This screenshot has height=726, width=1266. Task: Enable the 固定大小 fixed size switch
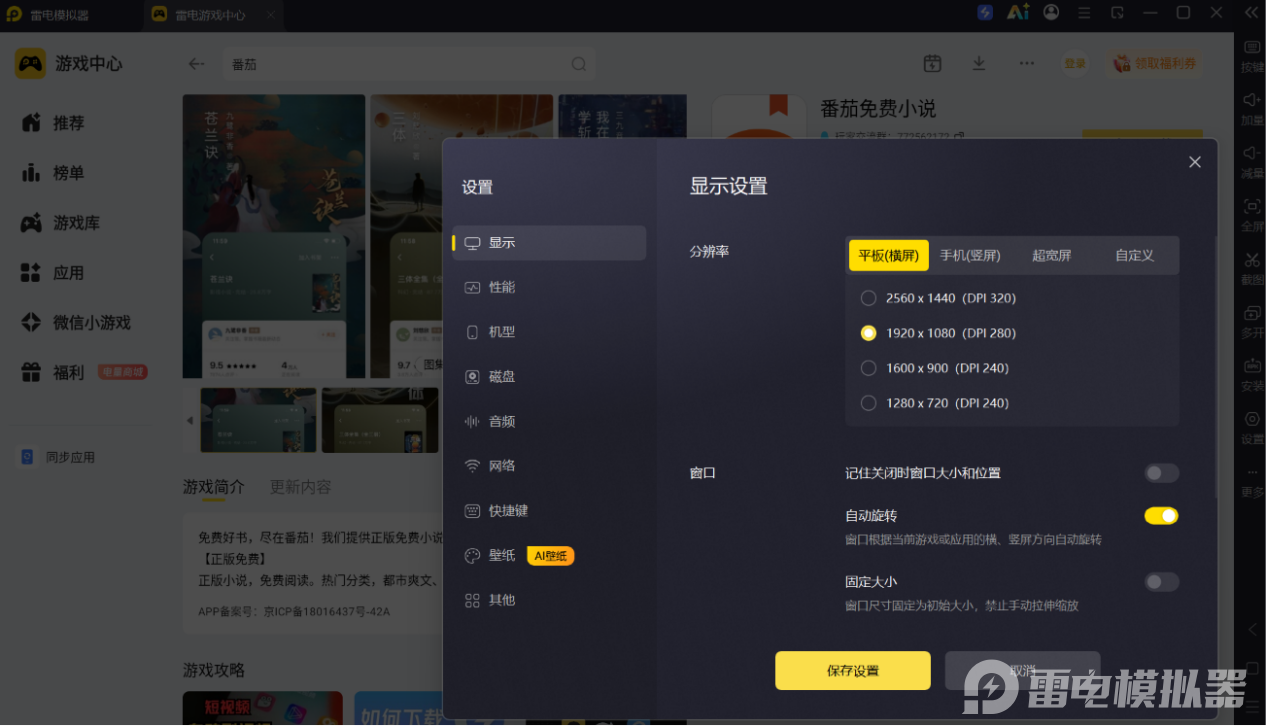point(1161,582)
